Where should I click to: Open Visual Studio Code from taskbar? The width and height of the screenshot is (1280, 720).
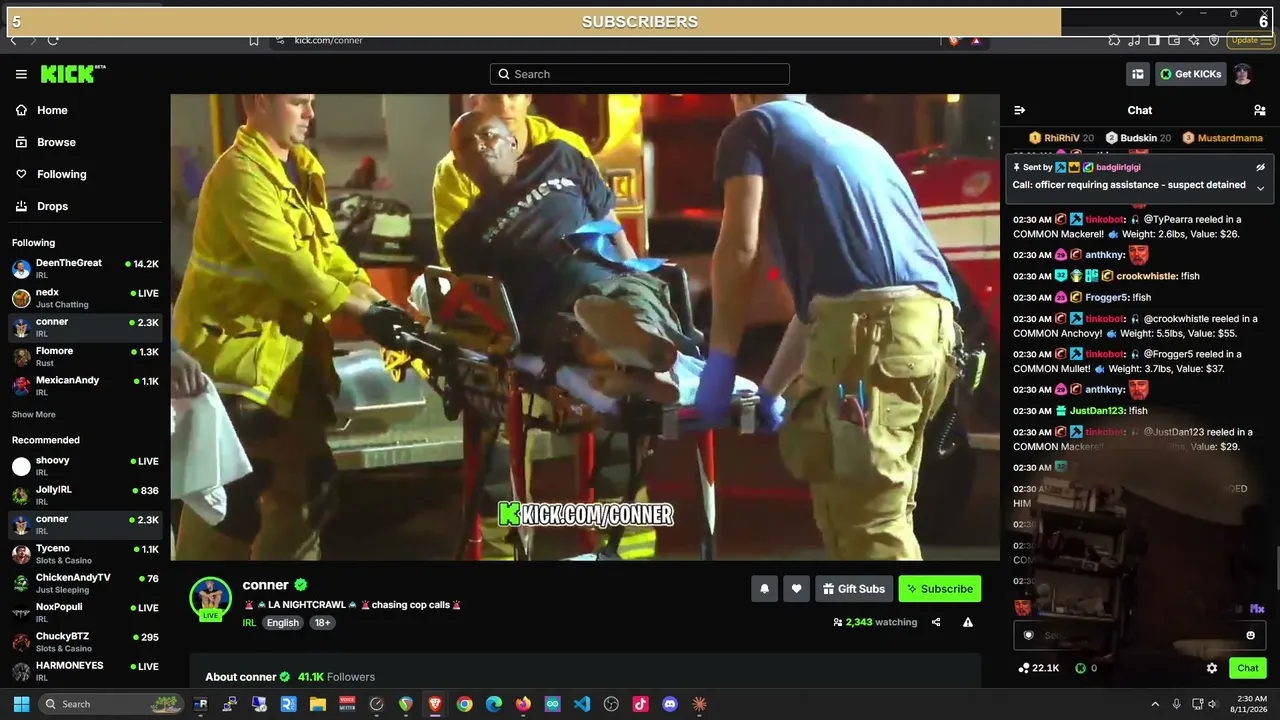[x=582, y=704]
